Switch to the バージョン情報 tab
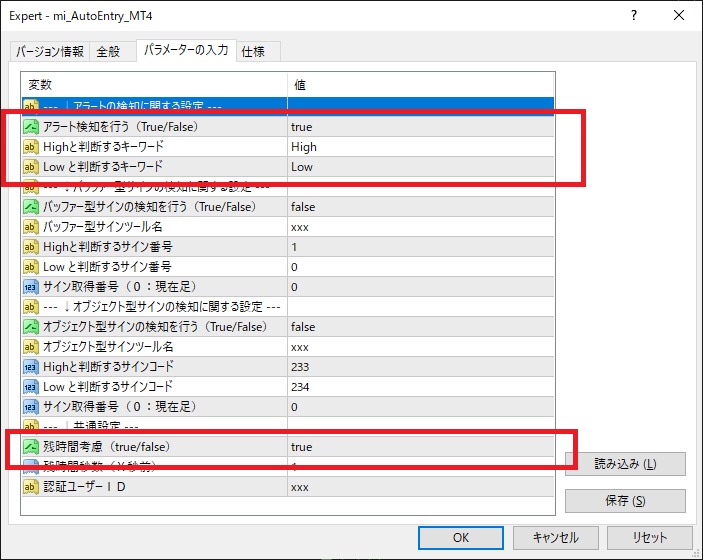 (x=50, y=51)
